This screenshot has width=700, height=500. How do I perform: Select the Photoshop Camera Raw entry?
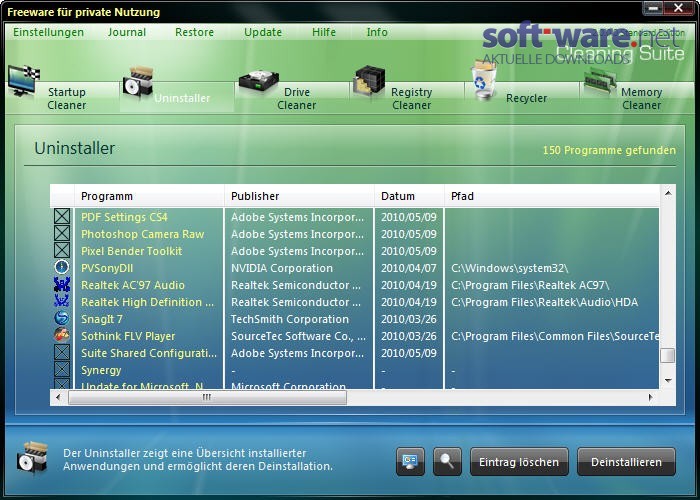click(x=142, y=234)
